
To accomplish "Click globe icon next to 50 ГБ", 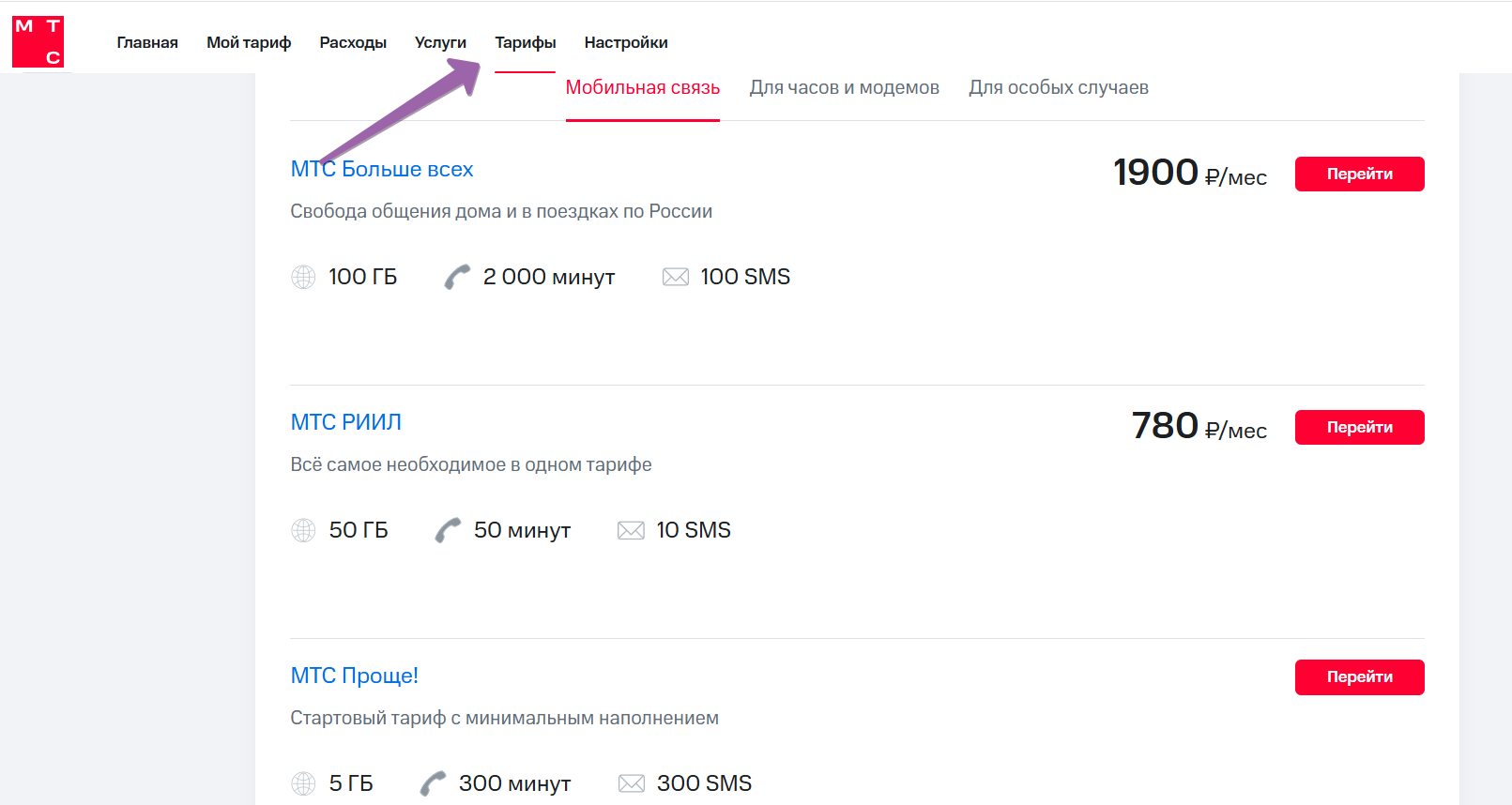I will (303, 530).
